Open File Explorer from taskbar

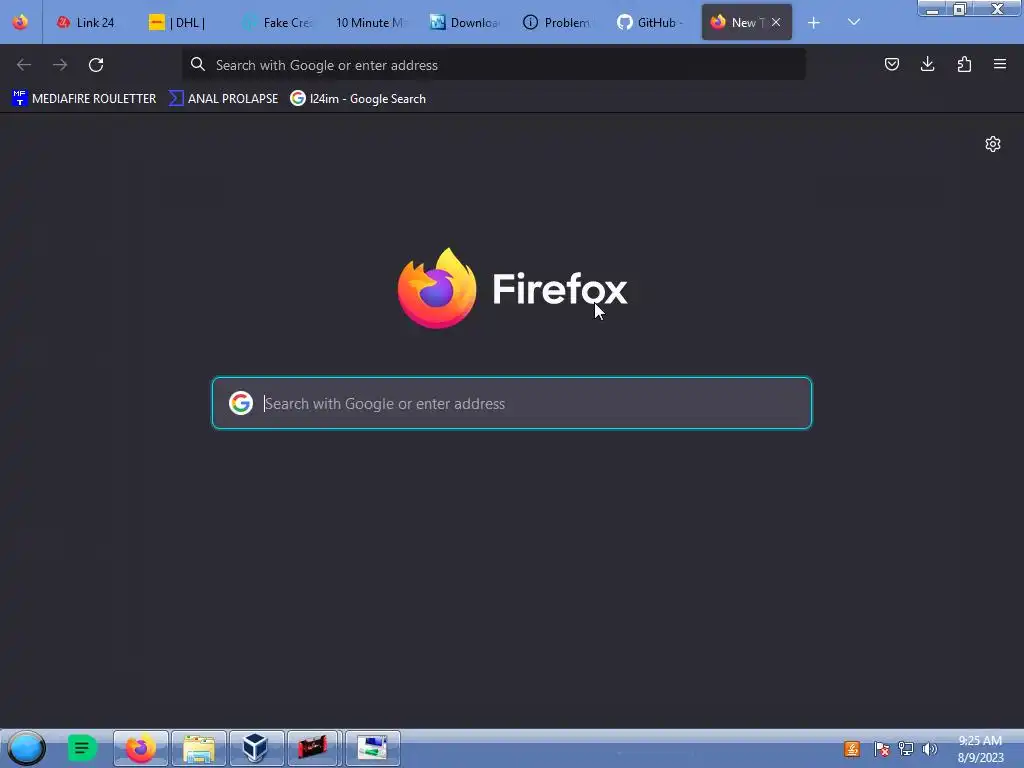pyautogui.click(x=199, y=748)
